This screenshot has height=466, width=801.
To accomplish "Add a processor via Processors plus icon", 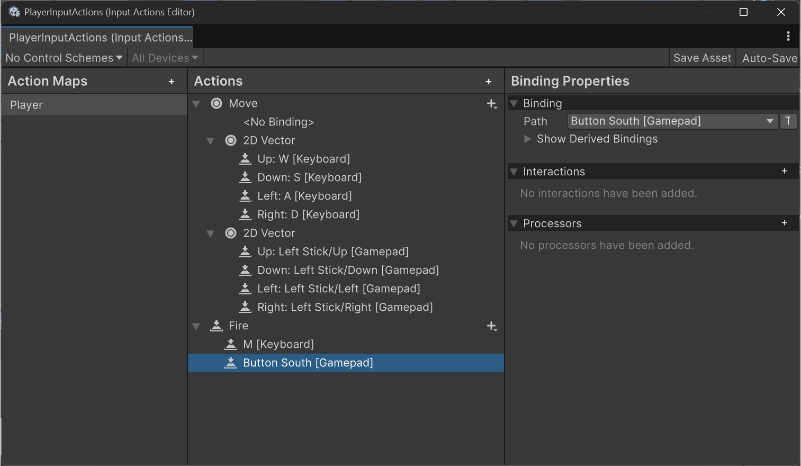I will tap(785, 224).
